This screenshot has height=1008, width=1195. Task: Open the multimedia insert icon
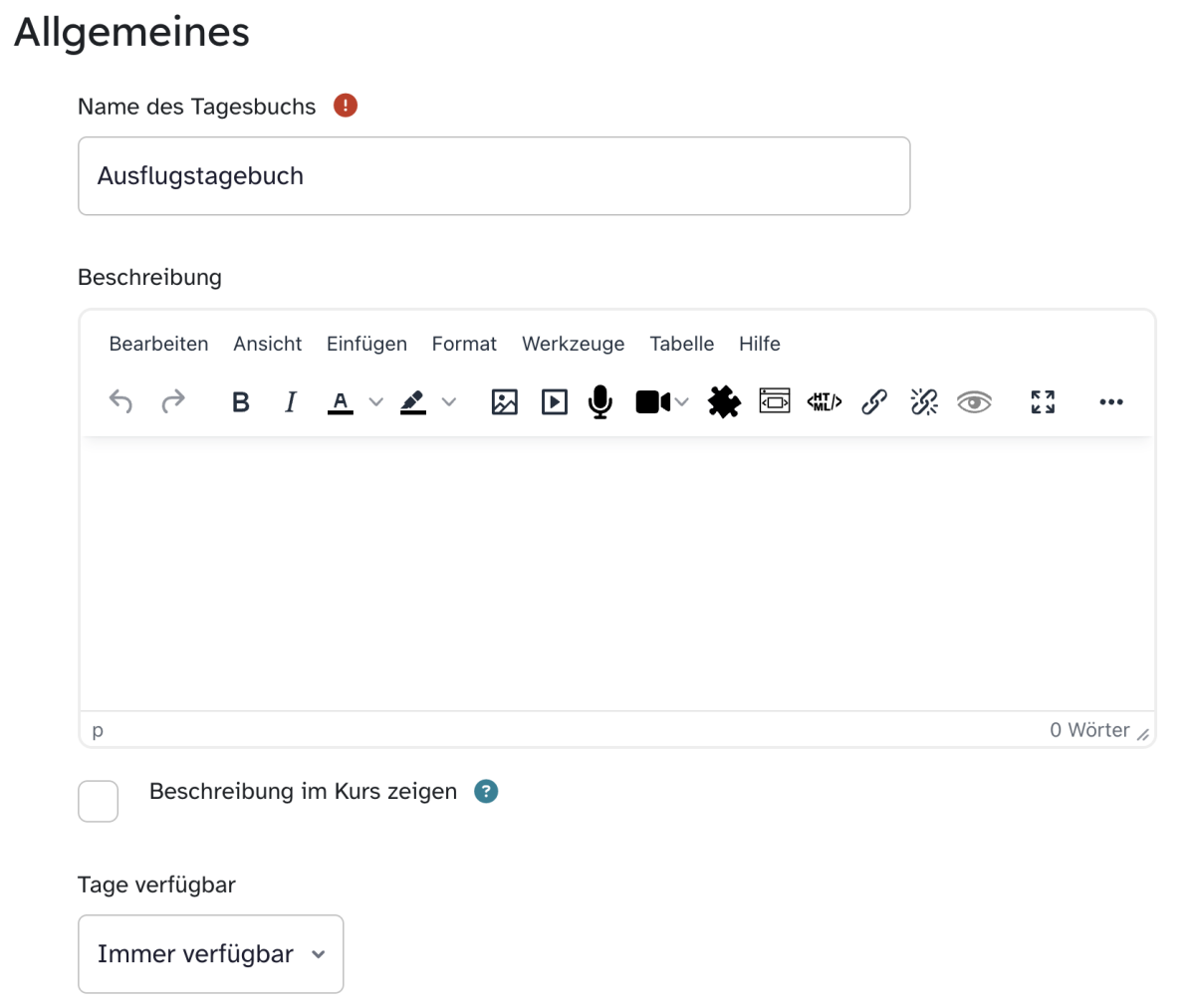pos(554,401)
